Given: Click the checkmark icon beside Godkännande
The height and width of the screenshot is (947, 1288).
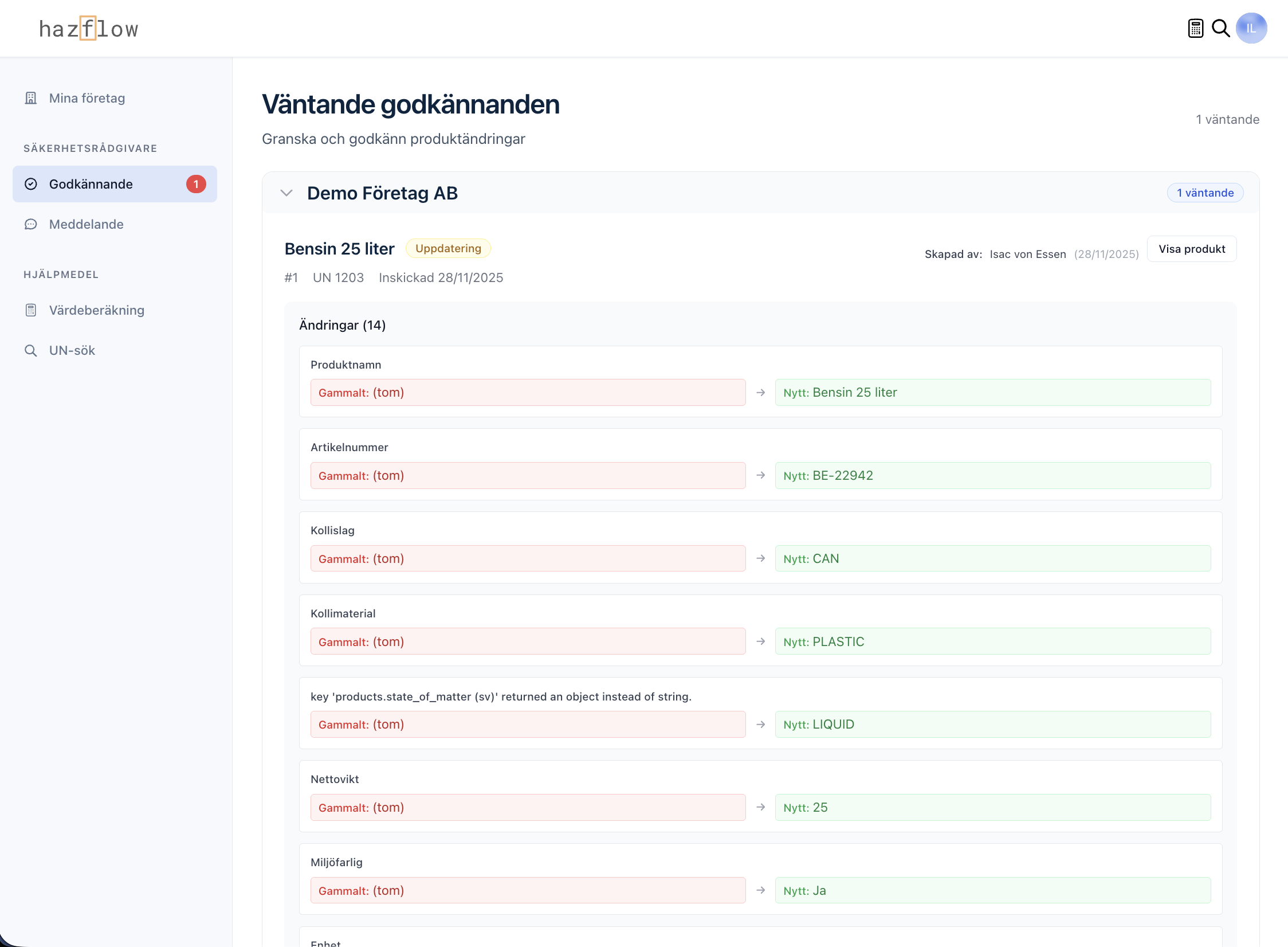Looking at the screenshot, I should click(x=32, y=184).
